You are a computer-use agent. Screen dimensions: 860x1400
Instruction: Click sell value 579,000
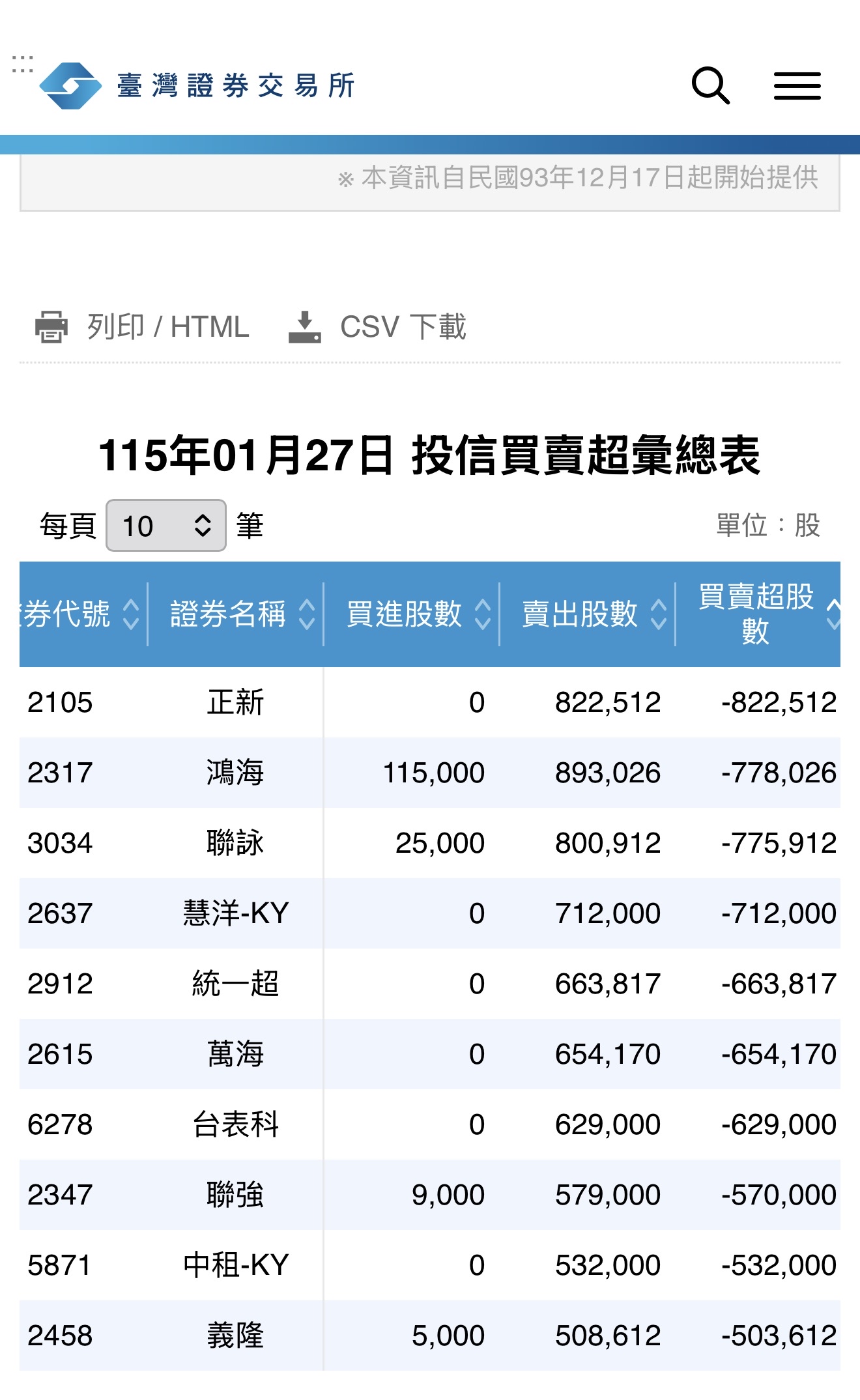pyautogui.click(x=608, y=1195)
